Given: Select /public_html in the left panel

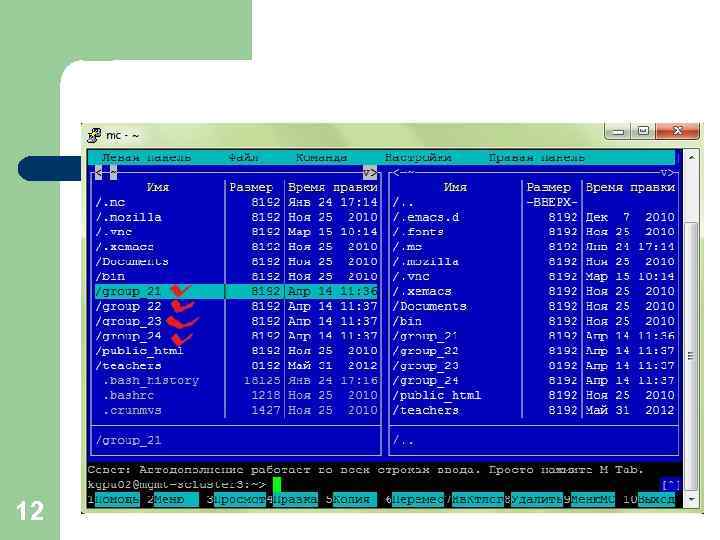Looking at the screenshot, I should coord(236,351).
